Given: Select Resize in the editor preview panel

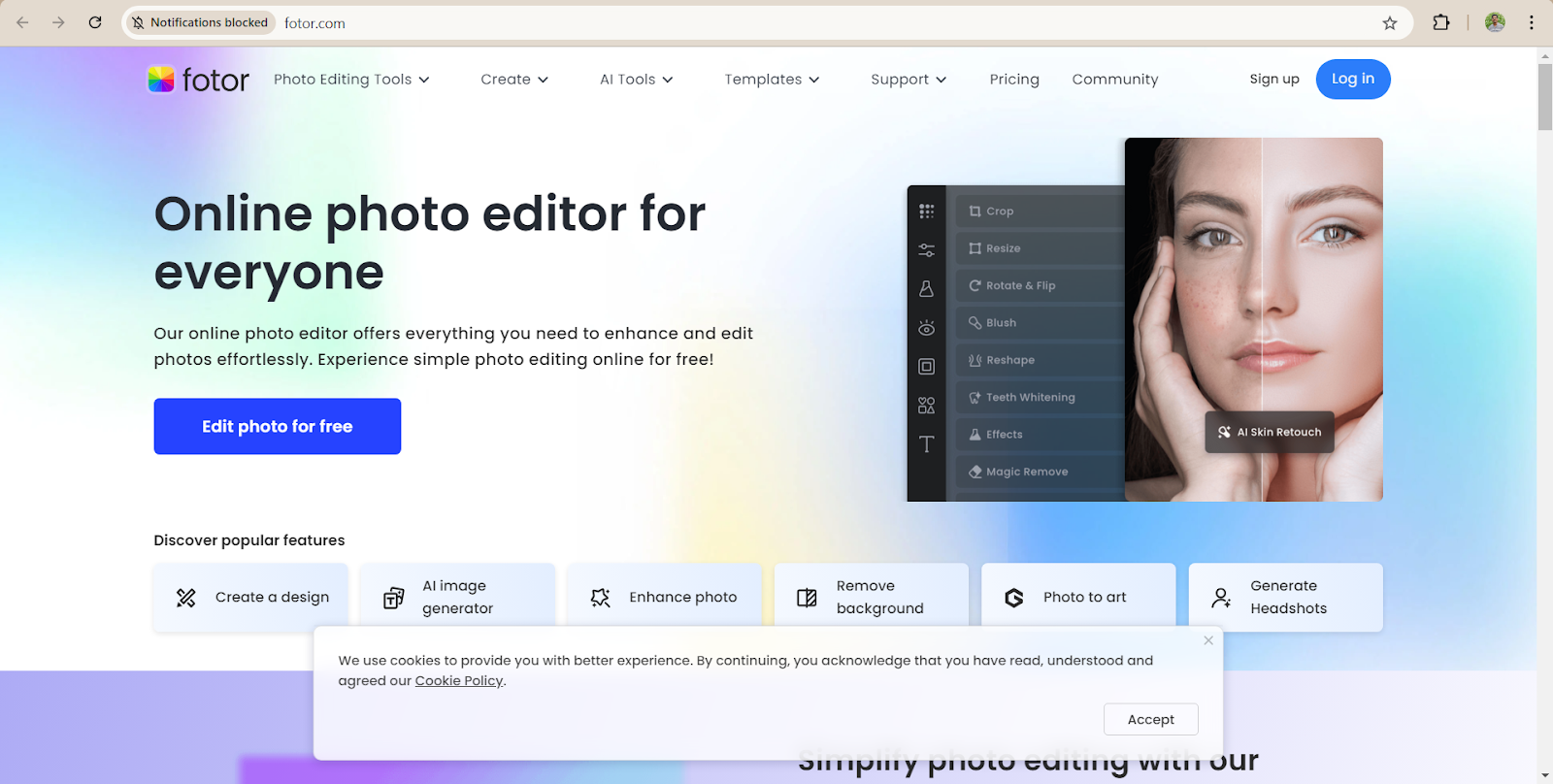Looking at the screenshot, I should (x=1040, y=248).
